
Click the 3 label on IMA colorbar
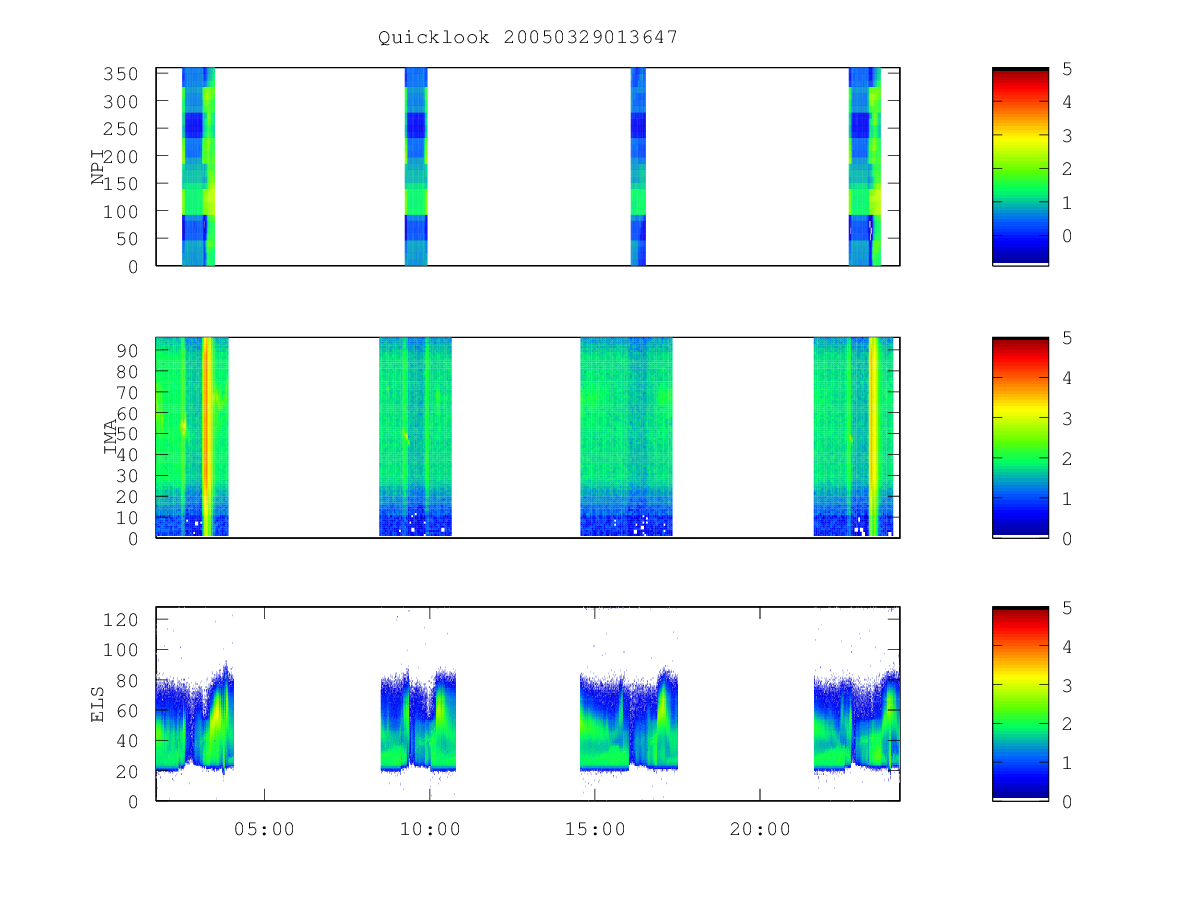(1068, 418)
